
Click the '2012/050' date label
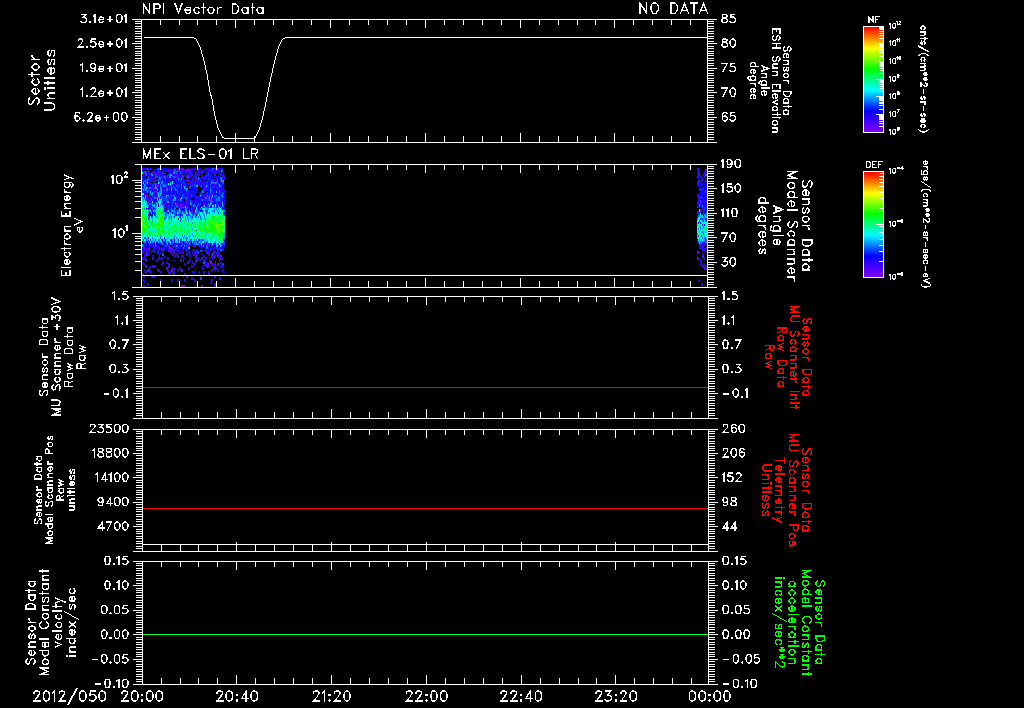69,696
